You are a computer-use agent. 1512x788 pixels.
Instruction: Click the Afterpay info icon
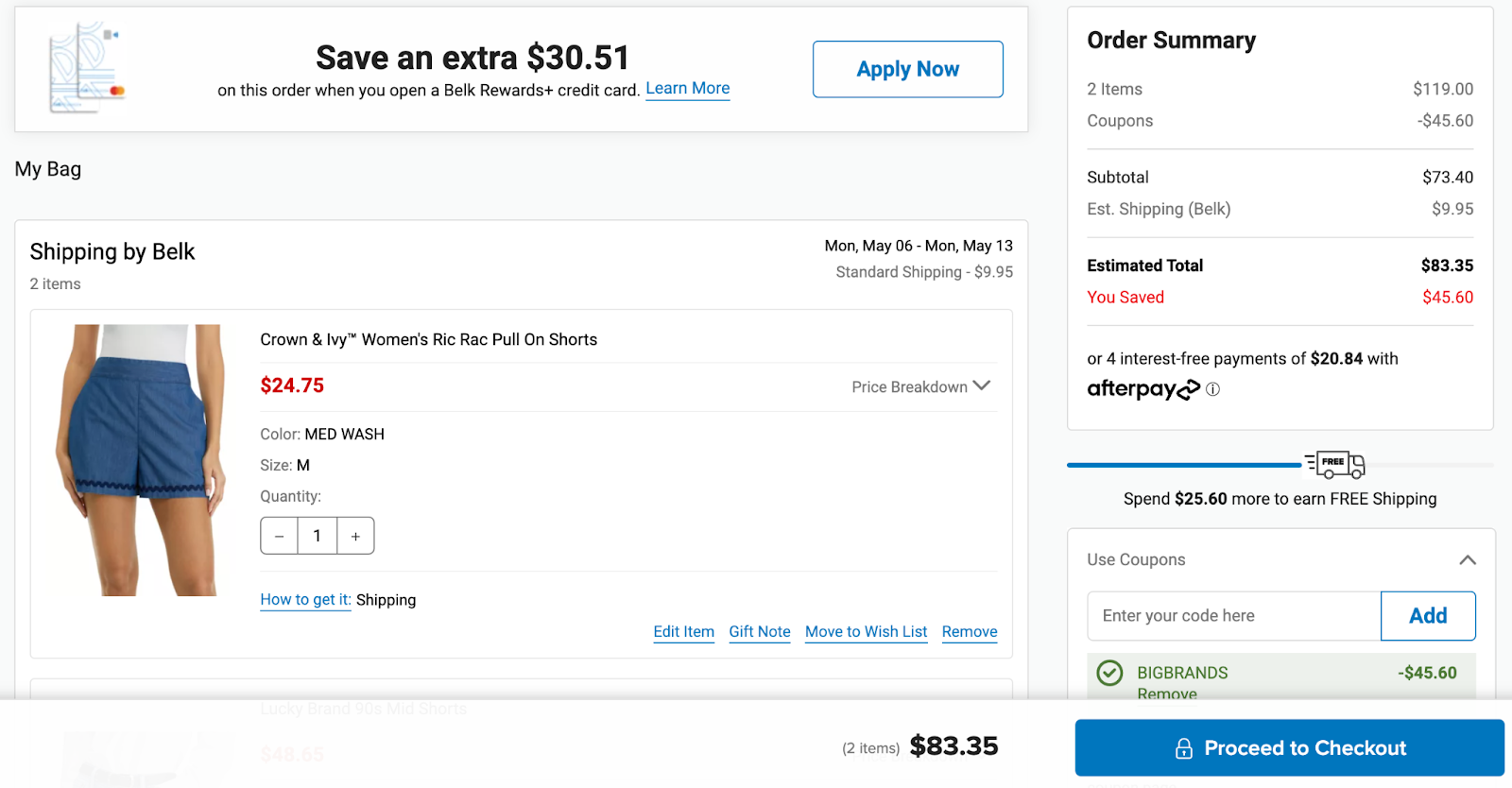pos(1212,389)
